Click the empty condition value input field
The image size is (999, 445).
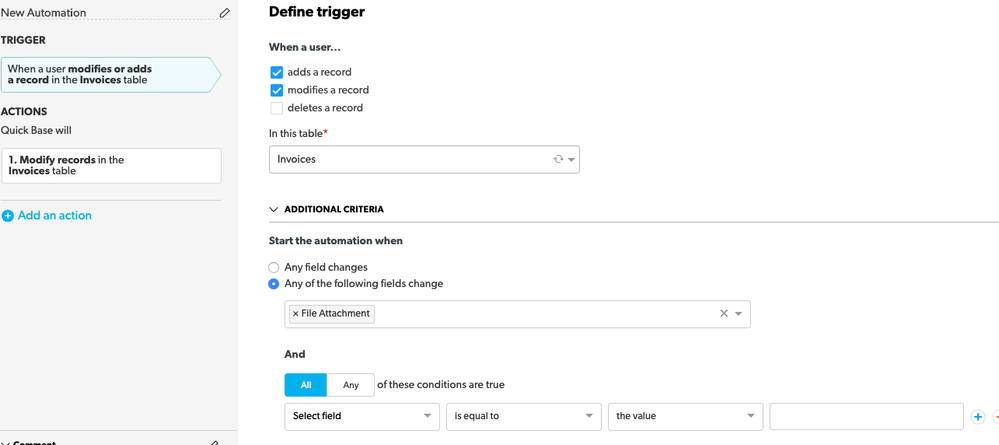pos(866,416)
